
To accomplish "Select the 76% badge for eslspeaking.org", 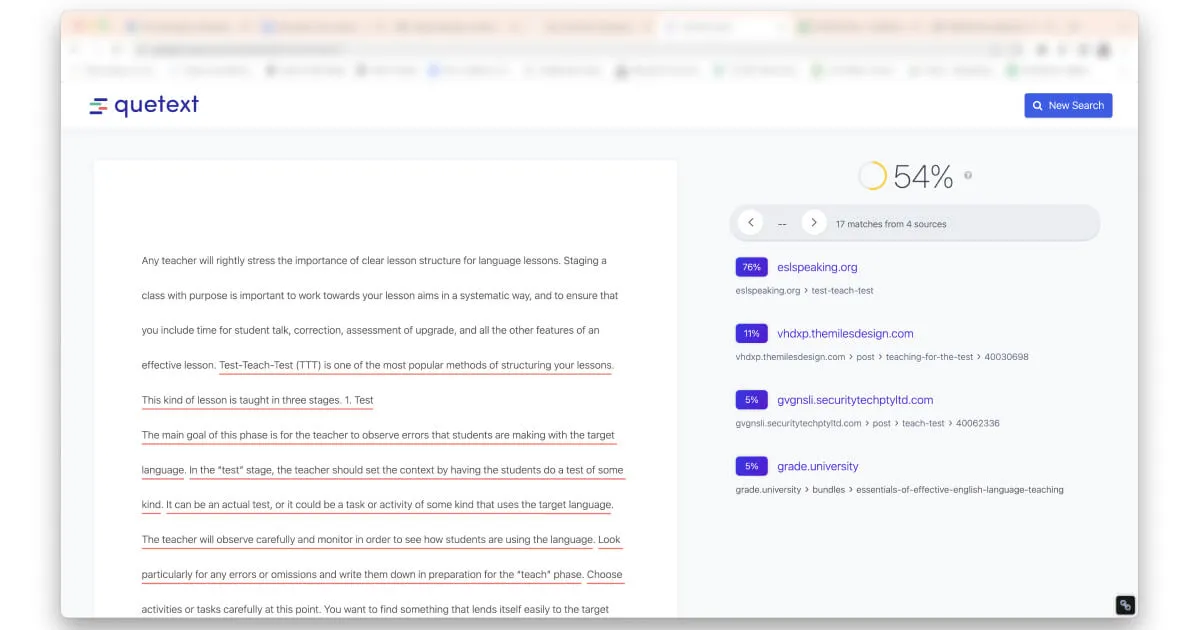I will click(x=751, y=267).
